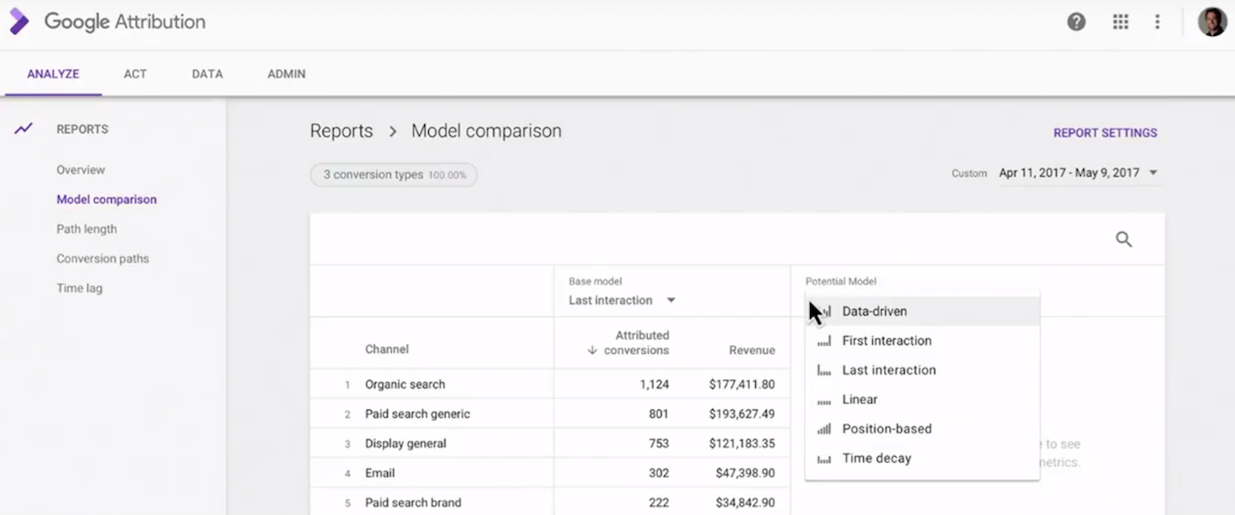Click the Custom date range label

point(969,173)
